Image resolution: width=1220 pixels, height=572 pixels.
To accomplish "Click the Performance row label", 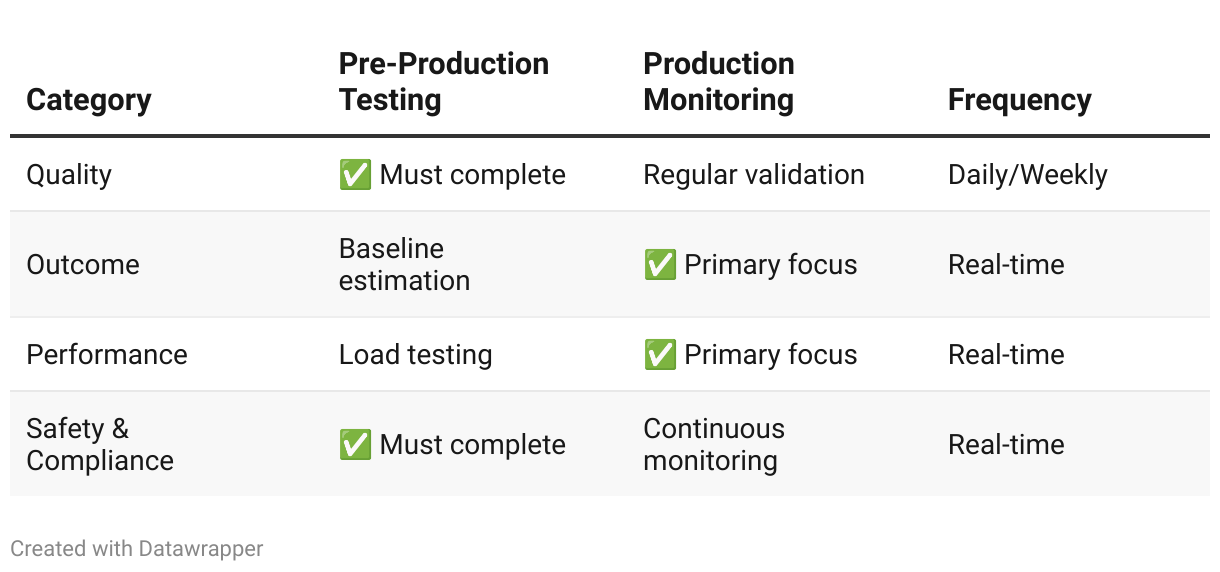I will point(107,355).
